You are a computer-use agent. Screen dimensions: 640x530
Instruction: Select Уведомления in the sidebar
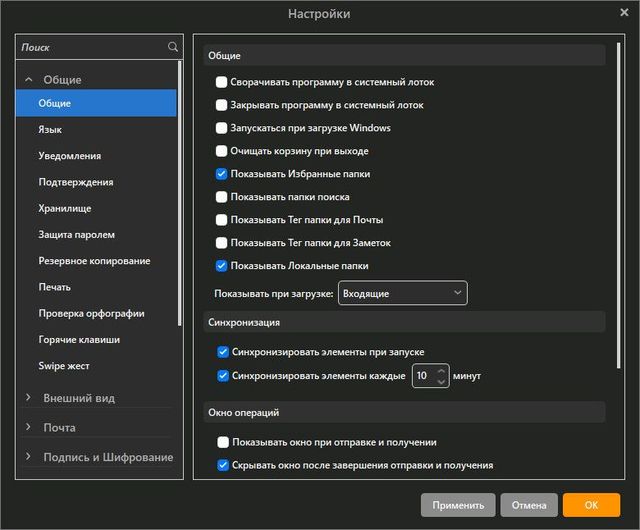(x=69, y=156)
